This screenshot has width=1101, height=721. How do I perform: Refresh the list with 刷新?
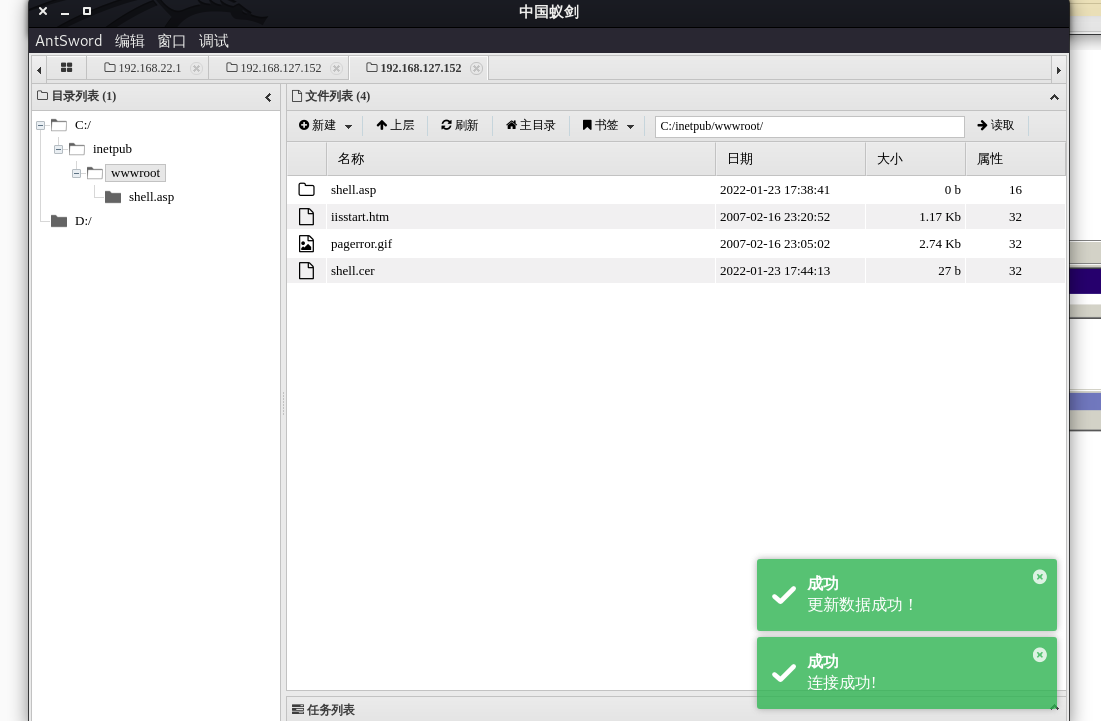459,126
